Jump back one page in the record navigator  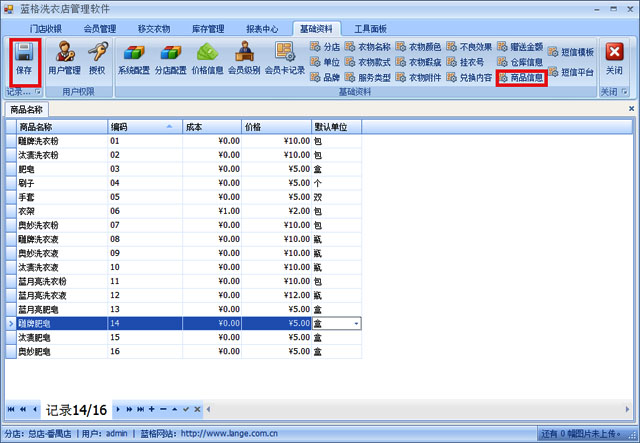[x=23, y=409]
